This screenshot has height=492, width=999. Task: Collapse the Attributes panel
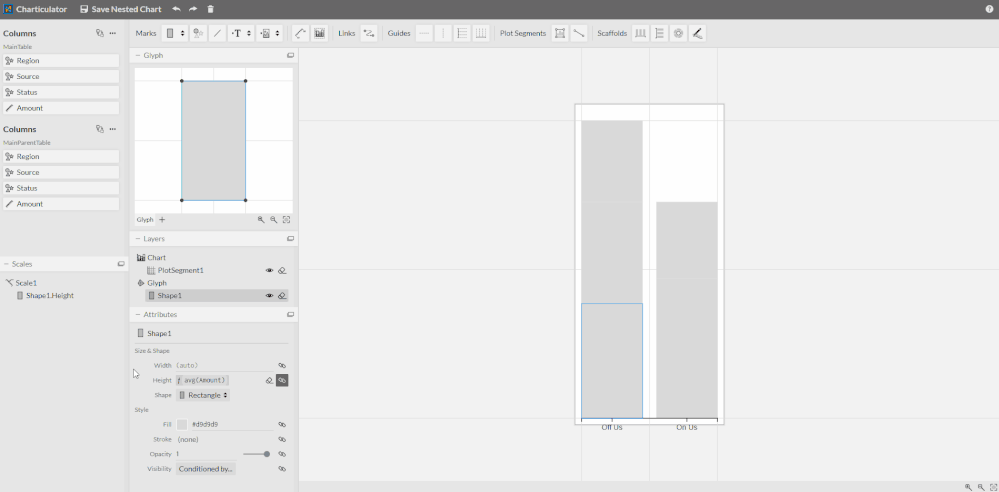pyautogui.click(x=138, y=314)
